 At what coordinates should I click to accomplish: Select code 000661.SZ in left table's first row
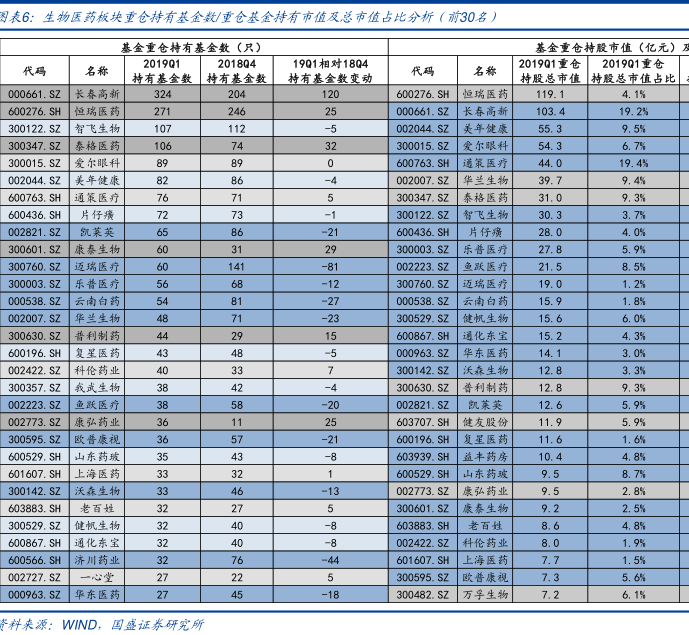(34, 94)
